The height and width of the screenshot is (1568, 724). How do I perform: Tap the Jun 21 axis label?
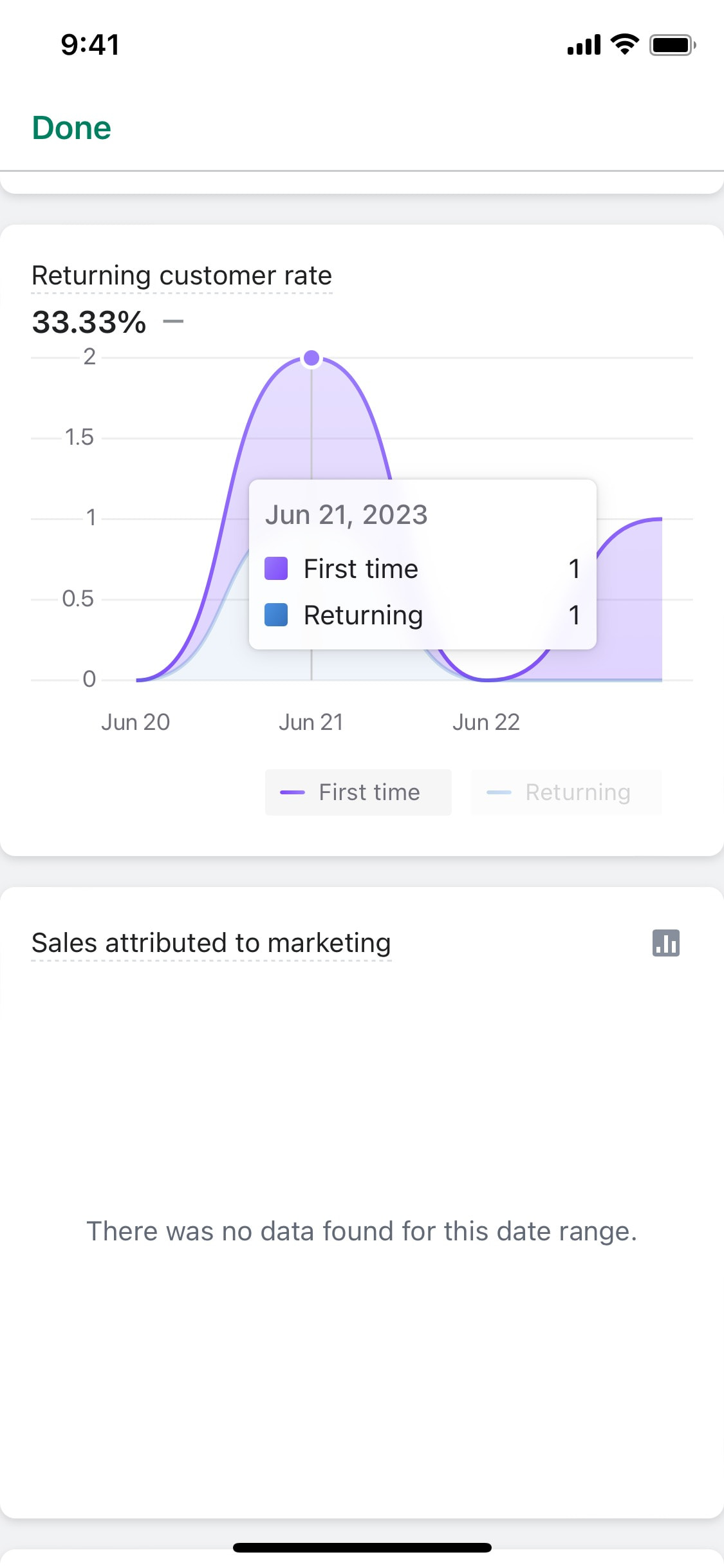(x=311, y=722)
